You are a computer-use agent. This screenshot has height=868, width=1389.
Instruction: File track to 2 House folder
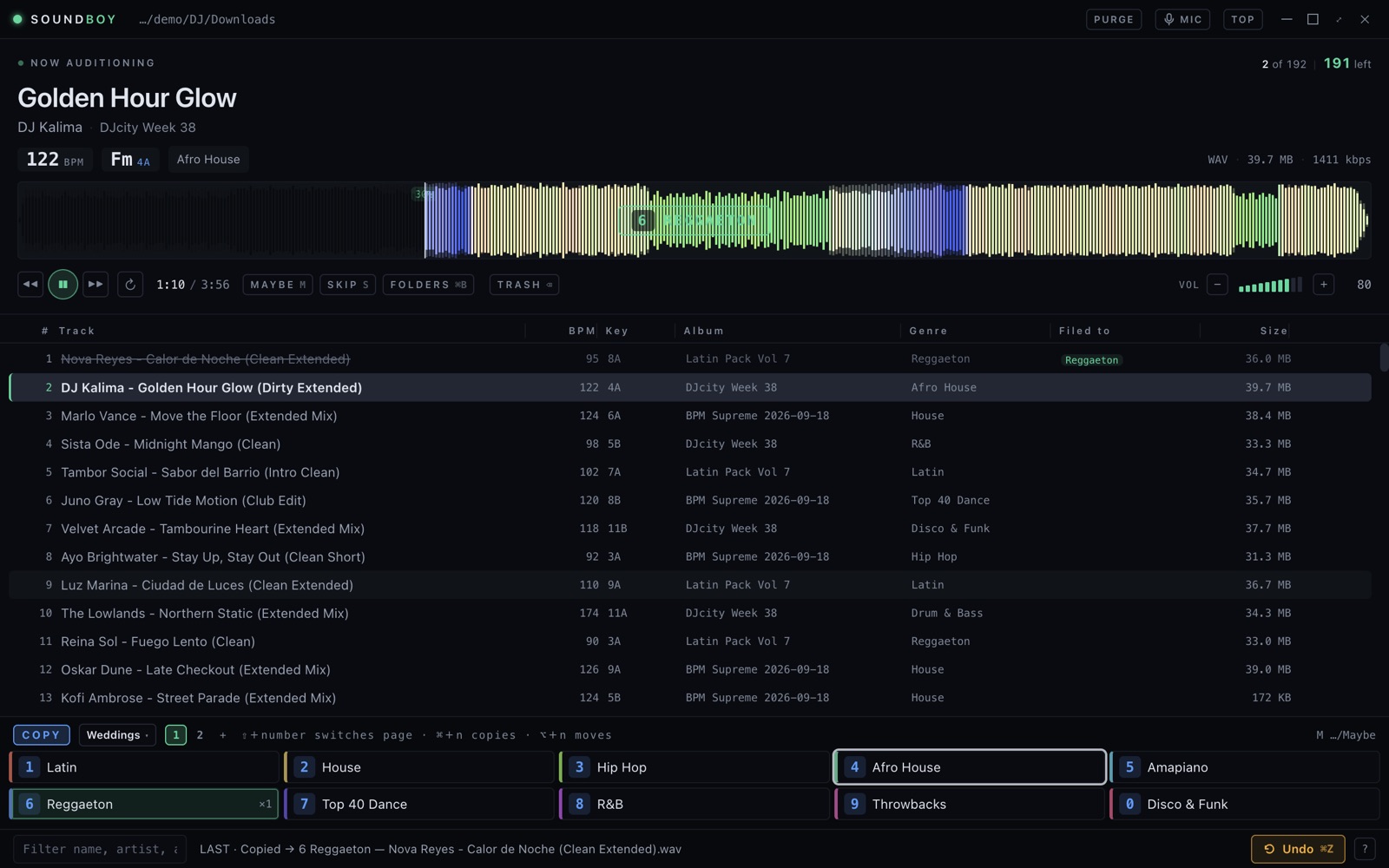[x=419, y=767]
